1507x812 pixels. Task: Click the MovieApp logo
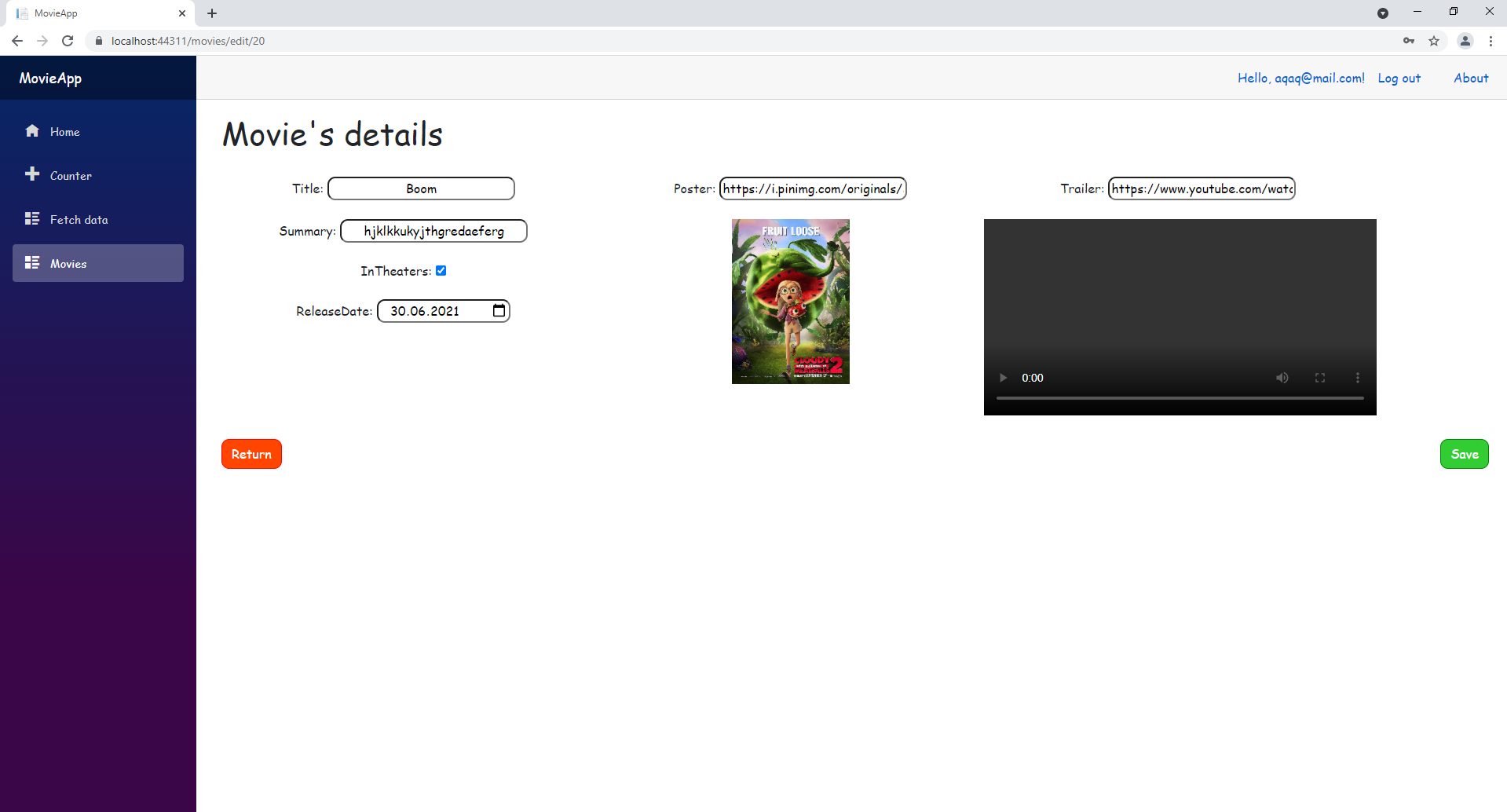pos(49,78)
